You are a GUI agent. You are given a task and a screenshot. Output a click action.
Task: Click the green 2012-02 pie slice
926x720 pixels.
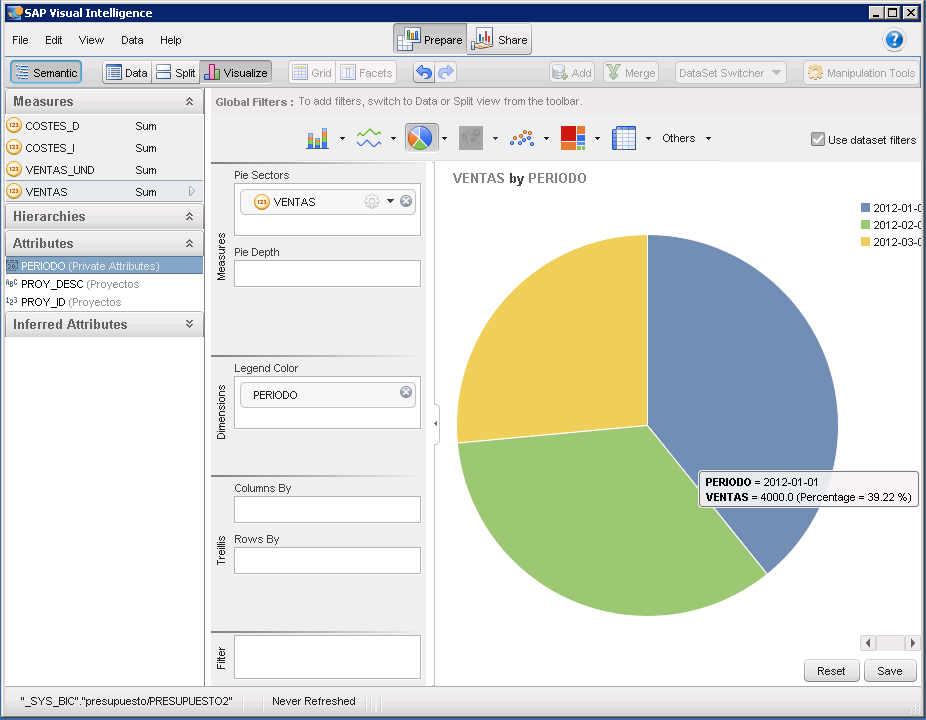pyautogui.click(x=590, y=530)
